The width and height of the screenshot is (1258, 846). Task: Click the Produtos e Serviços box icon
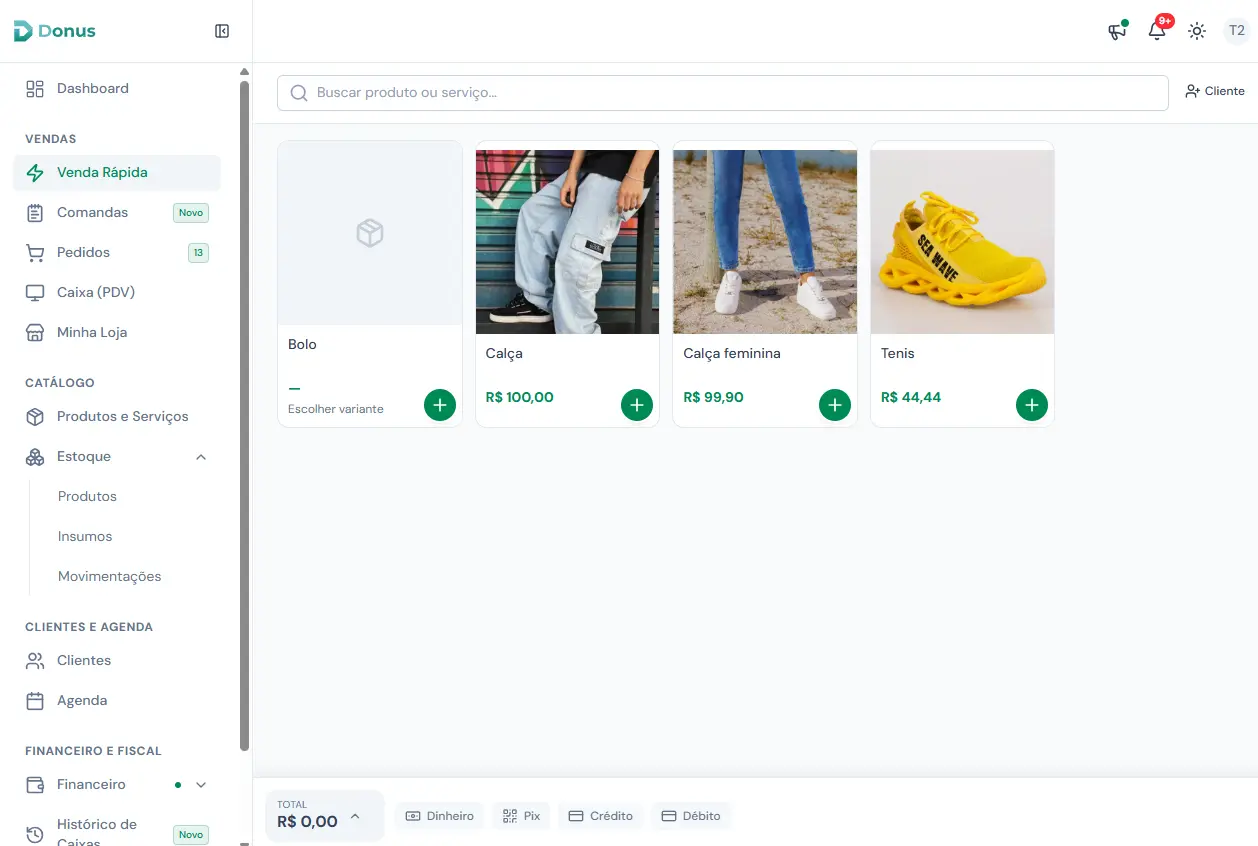click(35, 417)
